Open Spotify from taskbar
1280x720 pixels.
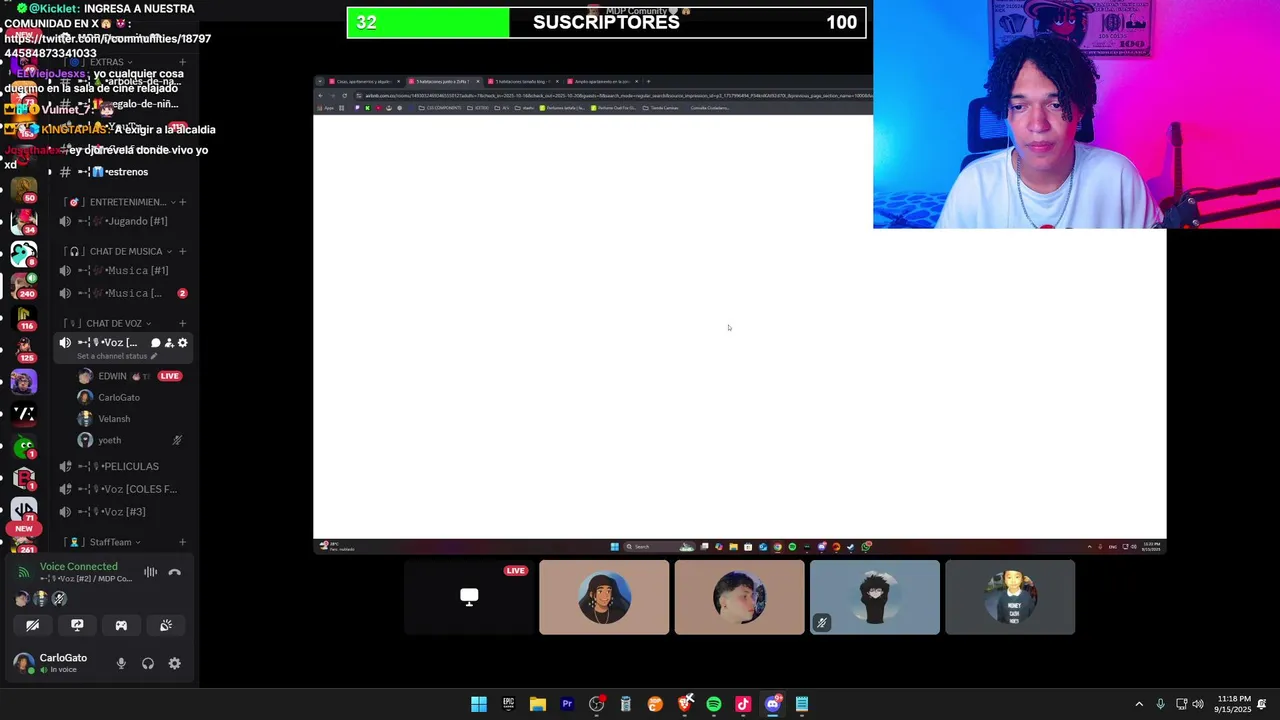(x=713, y=704)
